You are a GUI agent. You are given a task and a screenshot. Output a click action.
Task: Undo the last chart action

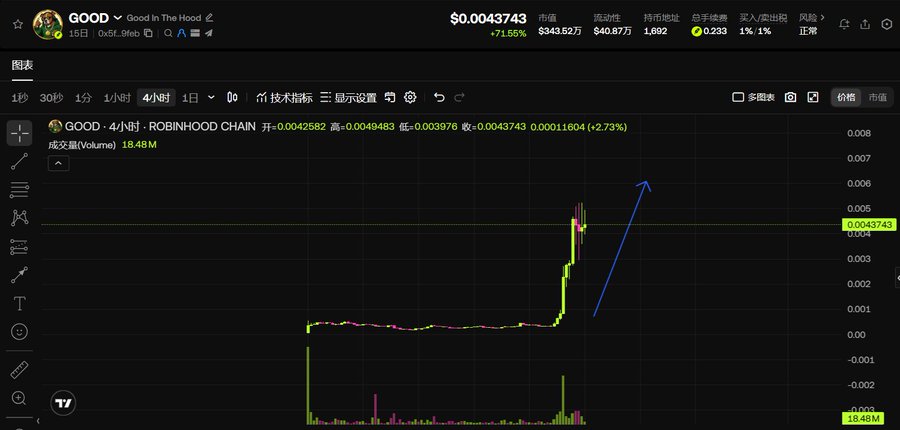point(439,98)
